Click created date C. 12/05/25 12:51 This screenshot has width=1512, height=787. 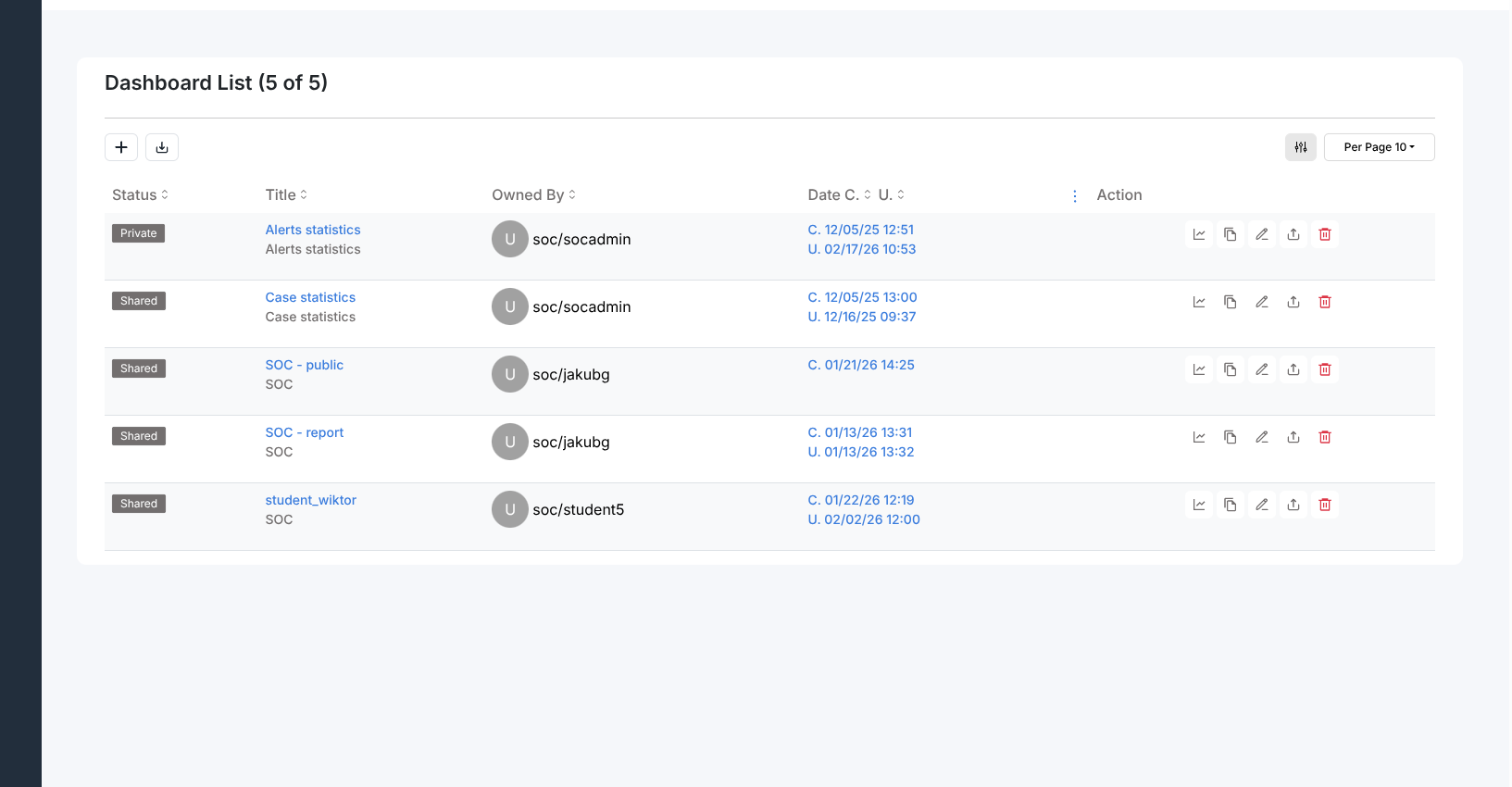[861, 230]
